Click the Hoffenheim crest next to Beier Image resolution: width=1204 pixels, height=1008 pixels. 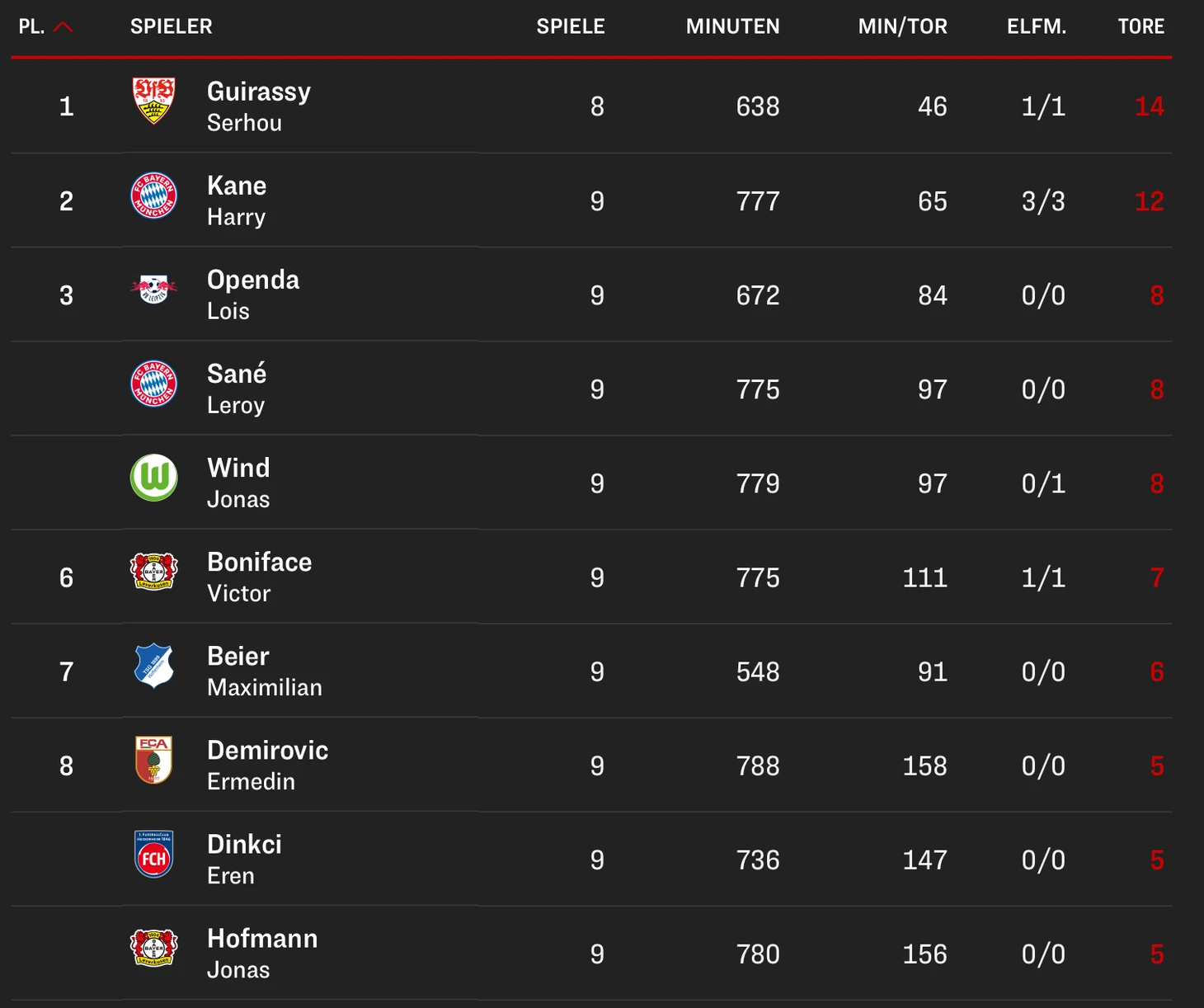point(154,666)
